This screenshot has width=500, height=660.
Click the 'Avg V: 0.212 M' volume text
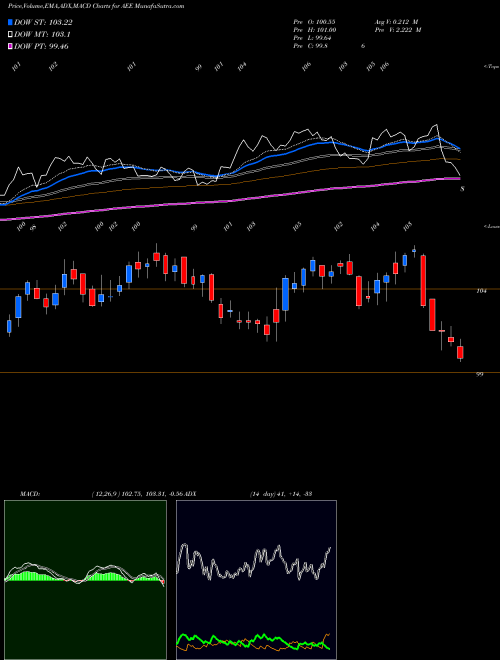pos(397,21)
